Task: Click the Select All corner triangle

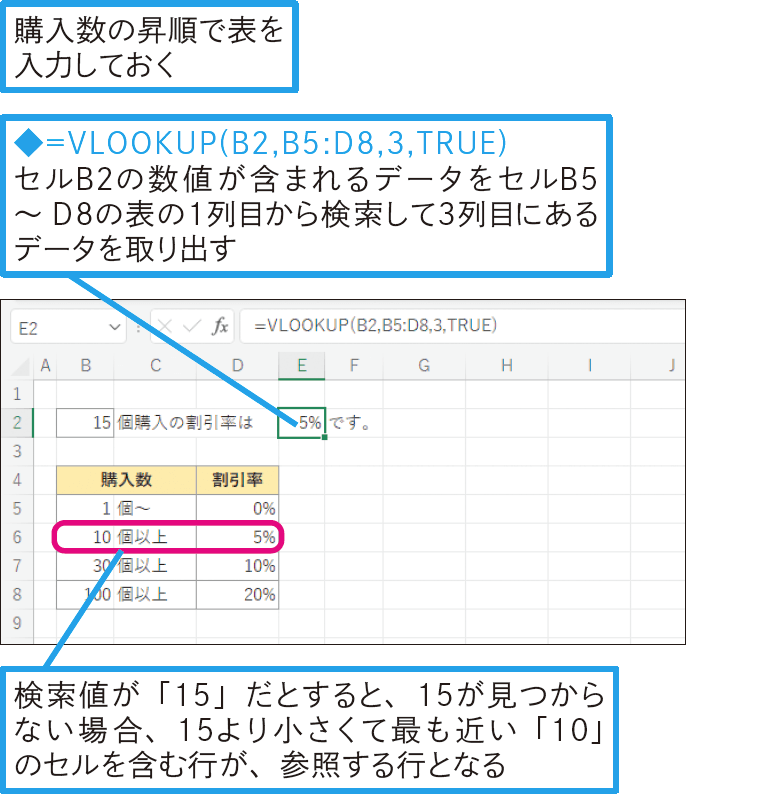Action: (21, 366)
